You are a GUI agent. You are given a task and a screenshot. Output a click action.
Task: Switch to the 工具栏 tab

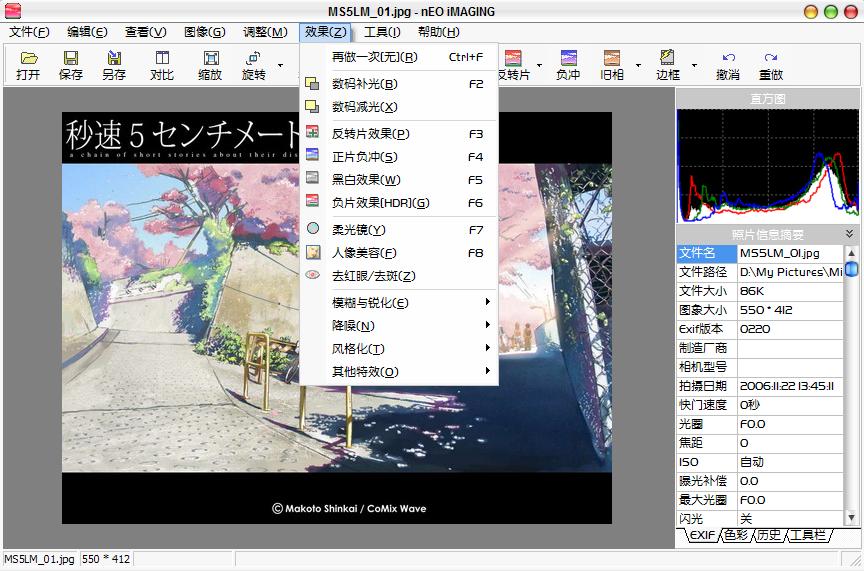pos(808,535)
